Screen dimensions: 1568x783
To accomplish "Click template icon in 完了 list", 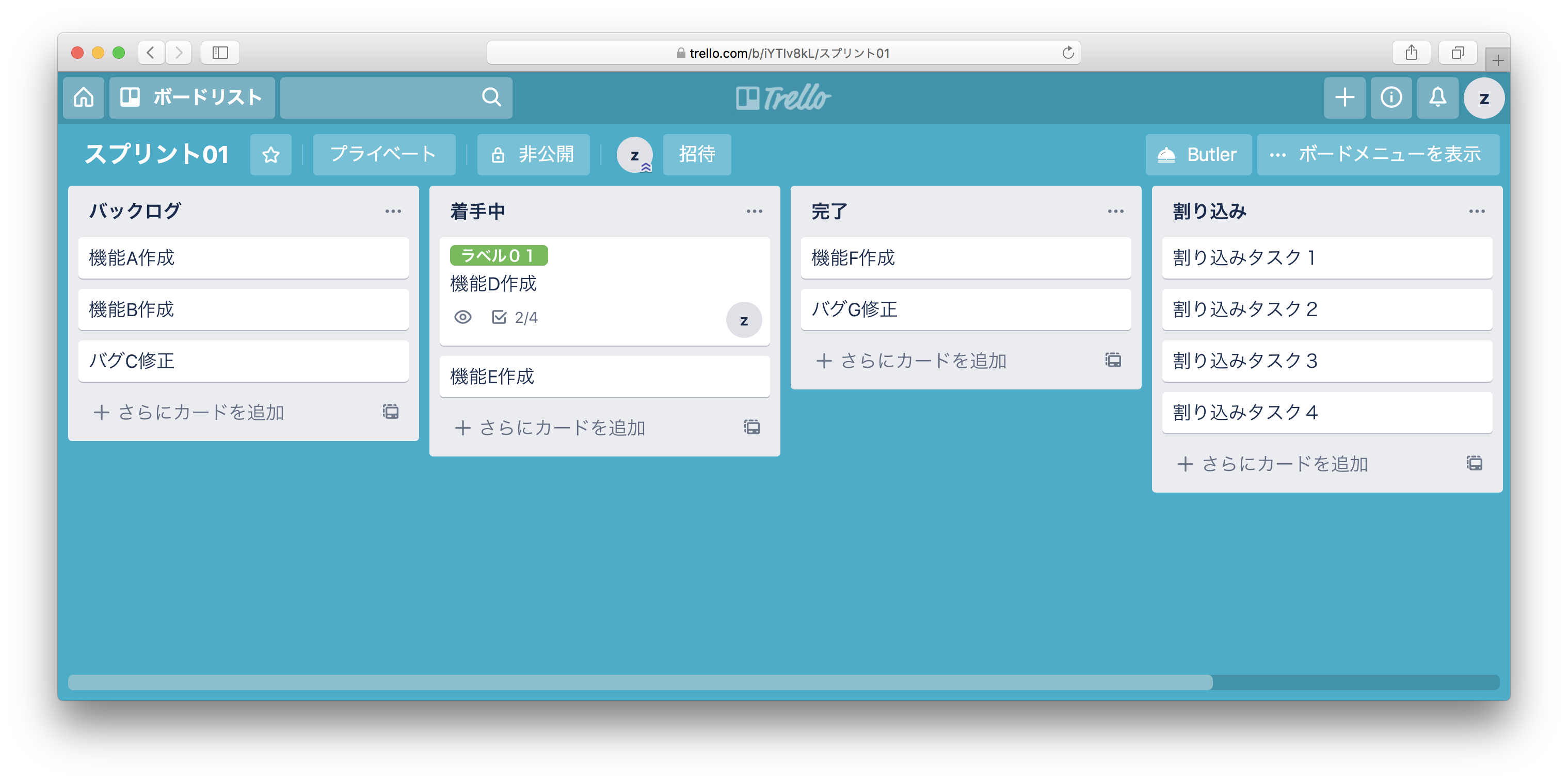I will click(1113, 360).
